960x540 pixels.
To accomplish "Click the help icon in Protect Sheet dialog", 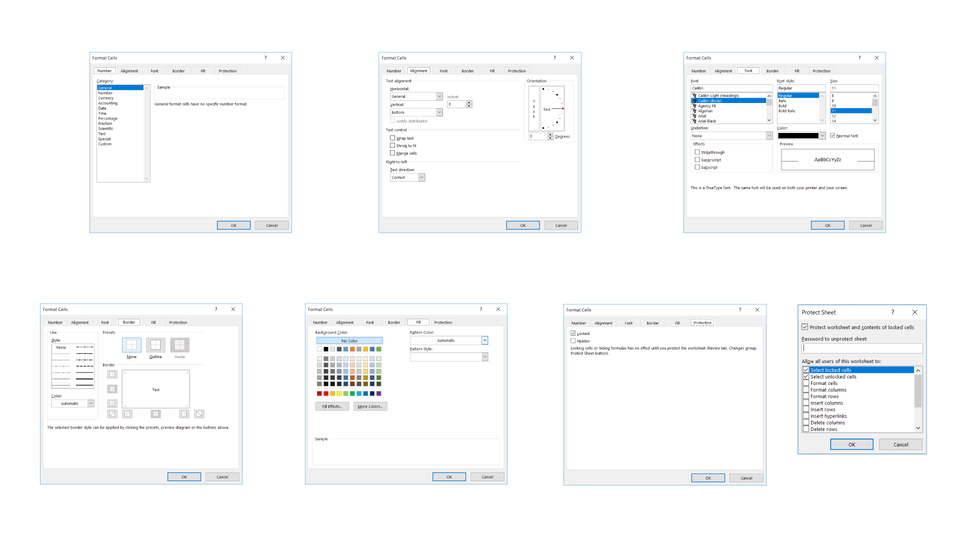I will tap(893, 312).
